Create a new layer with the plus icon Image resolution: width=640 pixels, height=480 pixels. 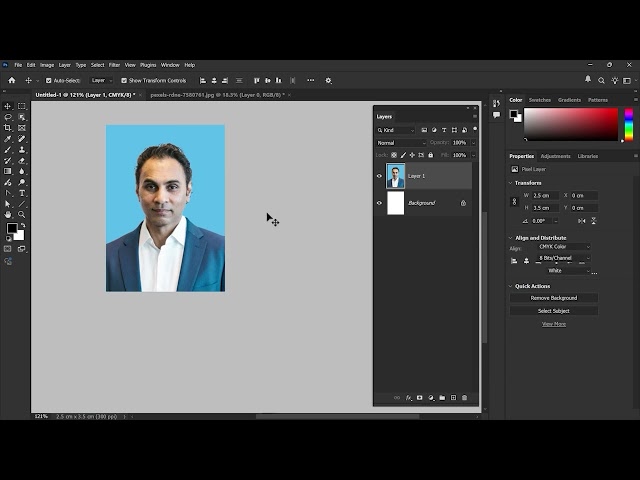point(453,398)
